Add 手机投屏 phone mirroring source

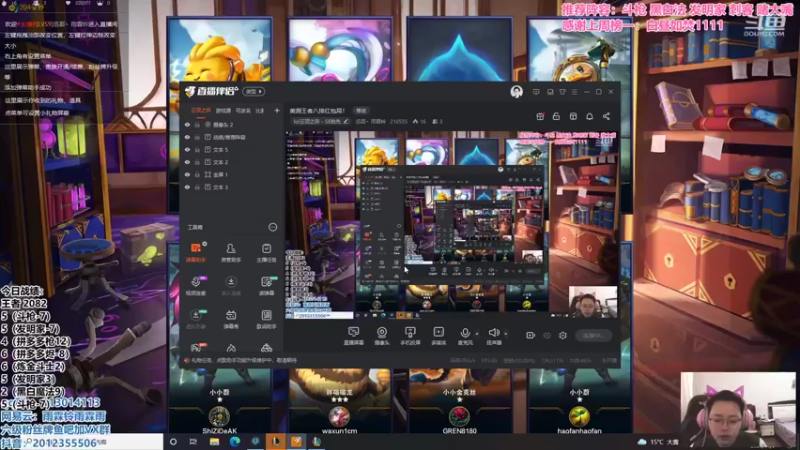click(x=410, y=336)
